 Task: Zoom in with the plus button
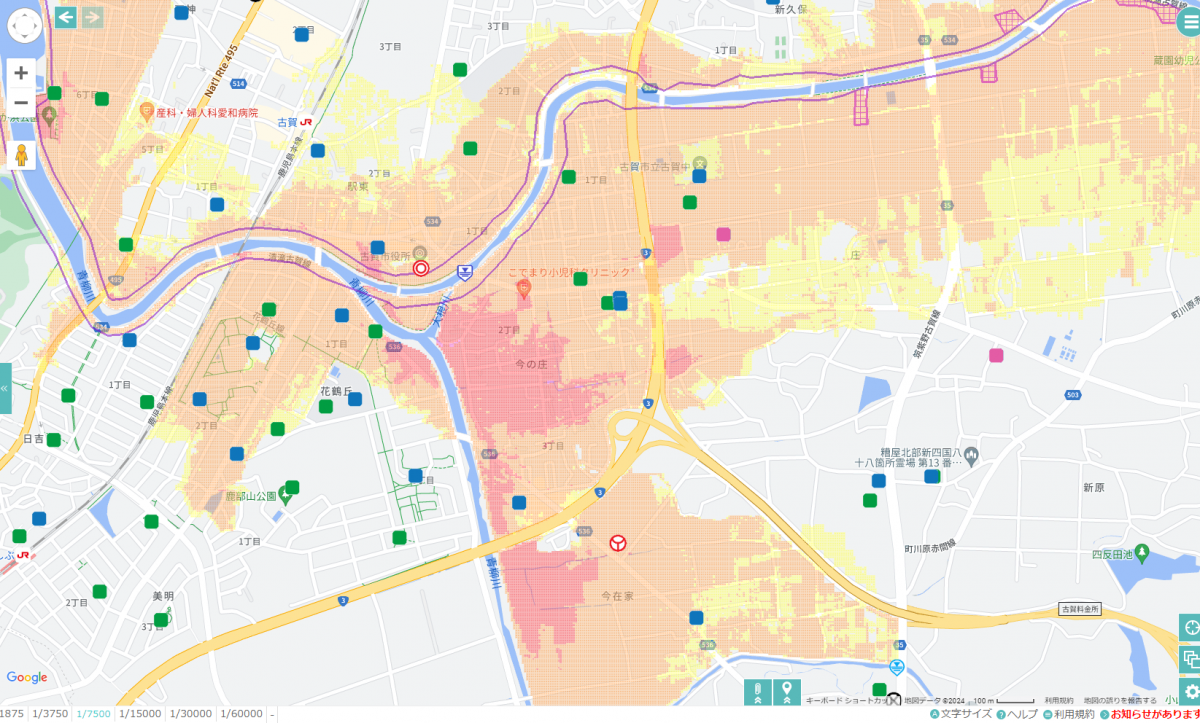point(21,73)
